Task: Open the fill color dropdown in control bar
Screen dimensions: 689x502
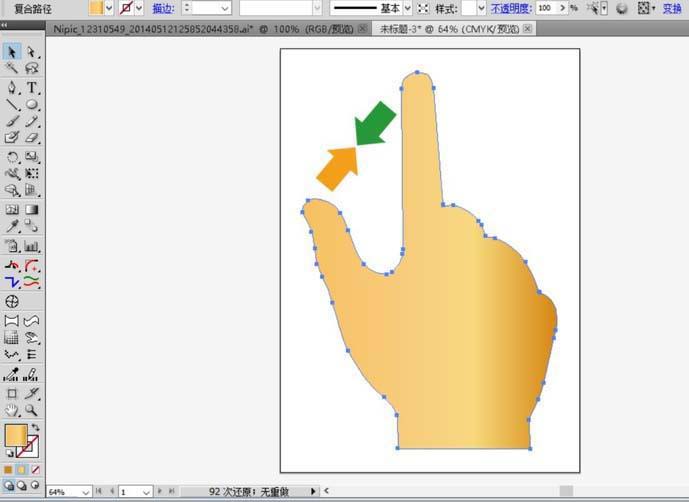Action: 109,8
